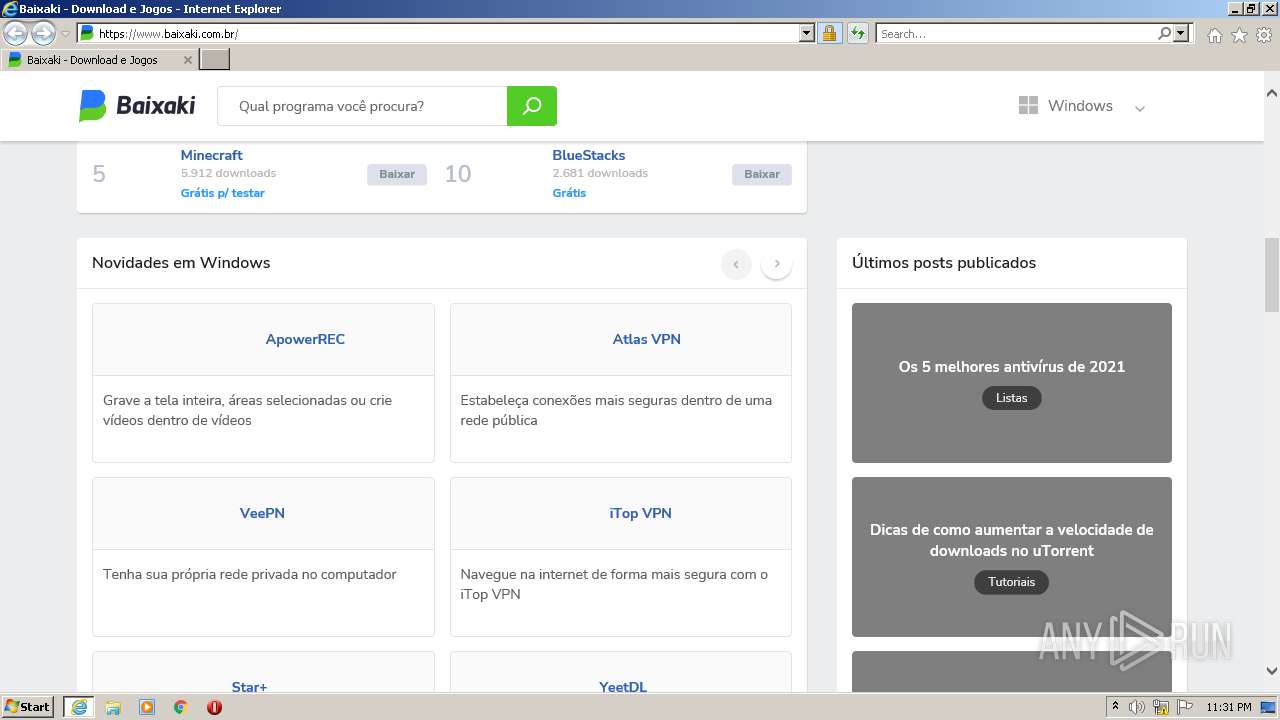
Task: Show hidden tray icons arrow
Action: (1115, 707)
